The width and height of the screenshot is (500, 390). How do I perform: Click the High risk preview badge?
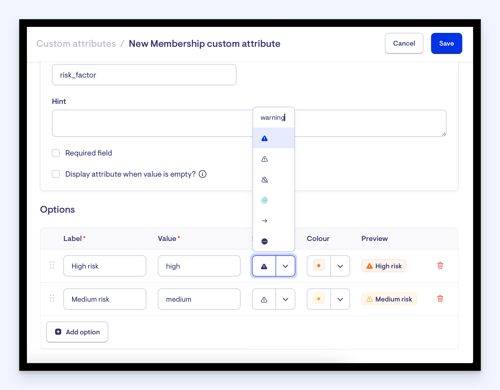pyautogui.click(x=384, y=266)
